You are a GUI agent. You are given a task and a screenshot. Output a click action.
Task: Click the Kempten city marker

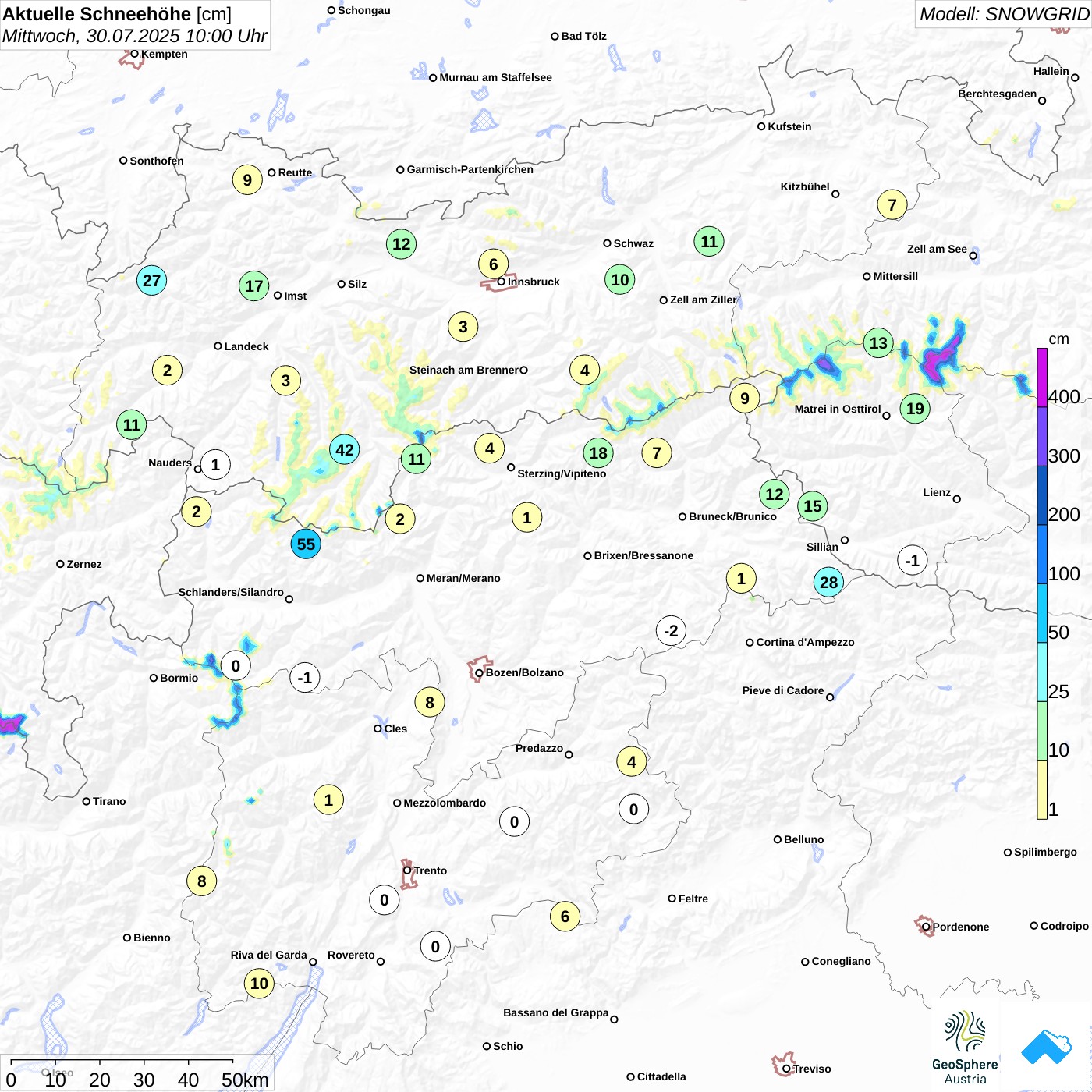(x=134, y=54)
